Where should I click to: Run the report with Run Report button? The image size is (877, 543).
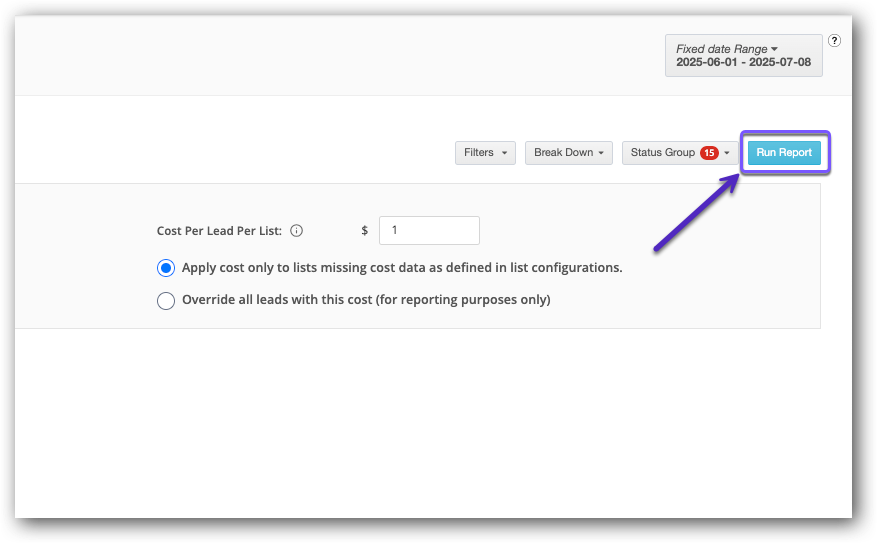coord(784,153)
